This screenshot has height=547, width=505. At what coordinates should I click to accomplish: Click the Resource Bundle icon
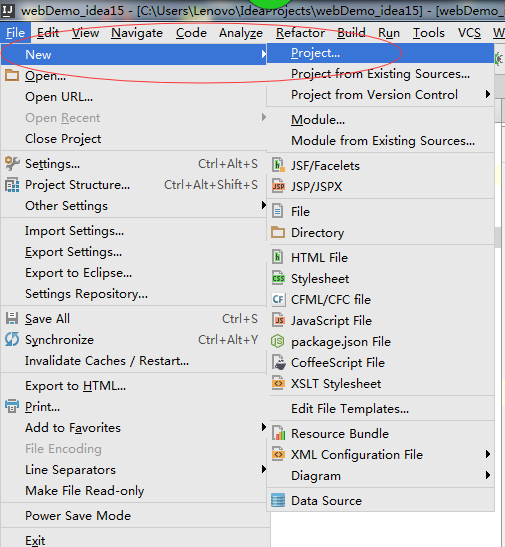[278, 433]
